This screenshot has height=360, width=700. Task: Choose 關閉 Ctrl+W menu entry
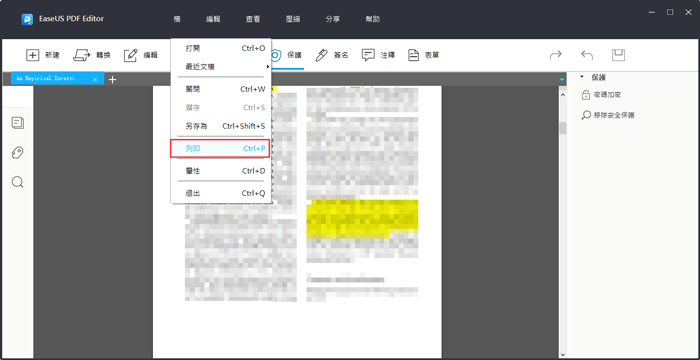click(x=221, y=89)
